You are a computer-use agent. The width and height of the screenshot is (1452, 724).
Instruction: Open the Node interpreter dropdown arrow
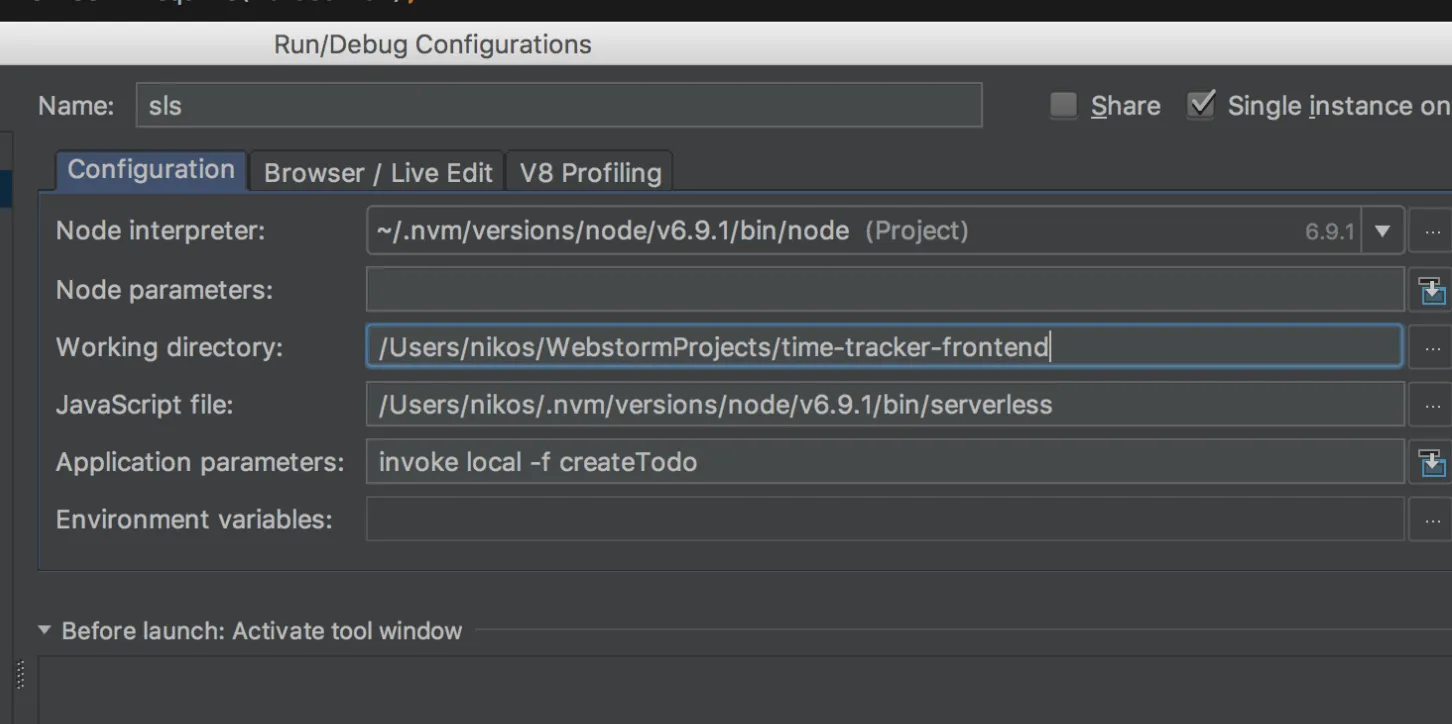(1382, 231)
